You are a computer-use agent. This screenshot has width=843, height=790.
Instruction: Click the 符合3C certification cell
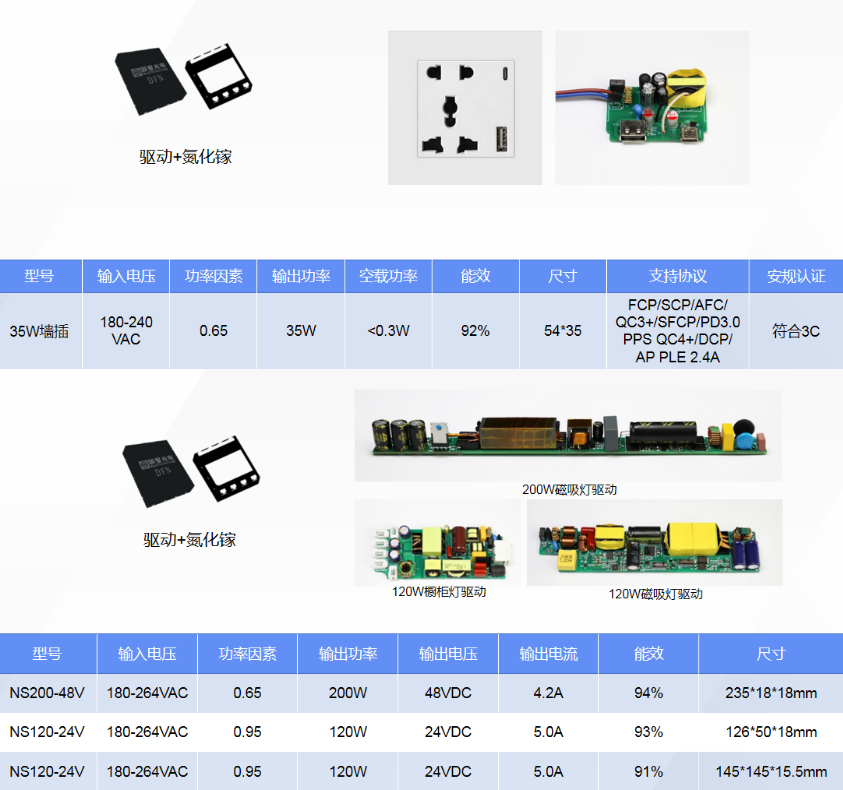[x=796, y=331]
